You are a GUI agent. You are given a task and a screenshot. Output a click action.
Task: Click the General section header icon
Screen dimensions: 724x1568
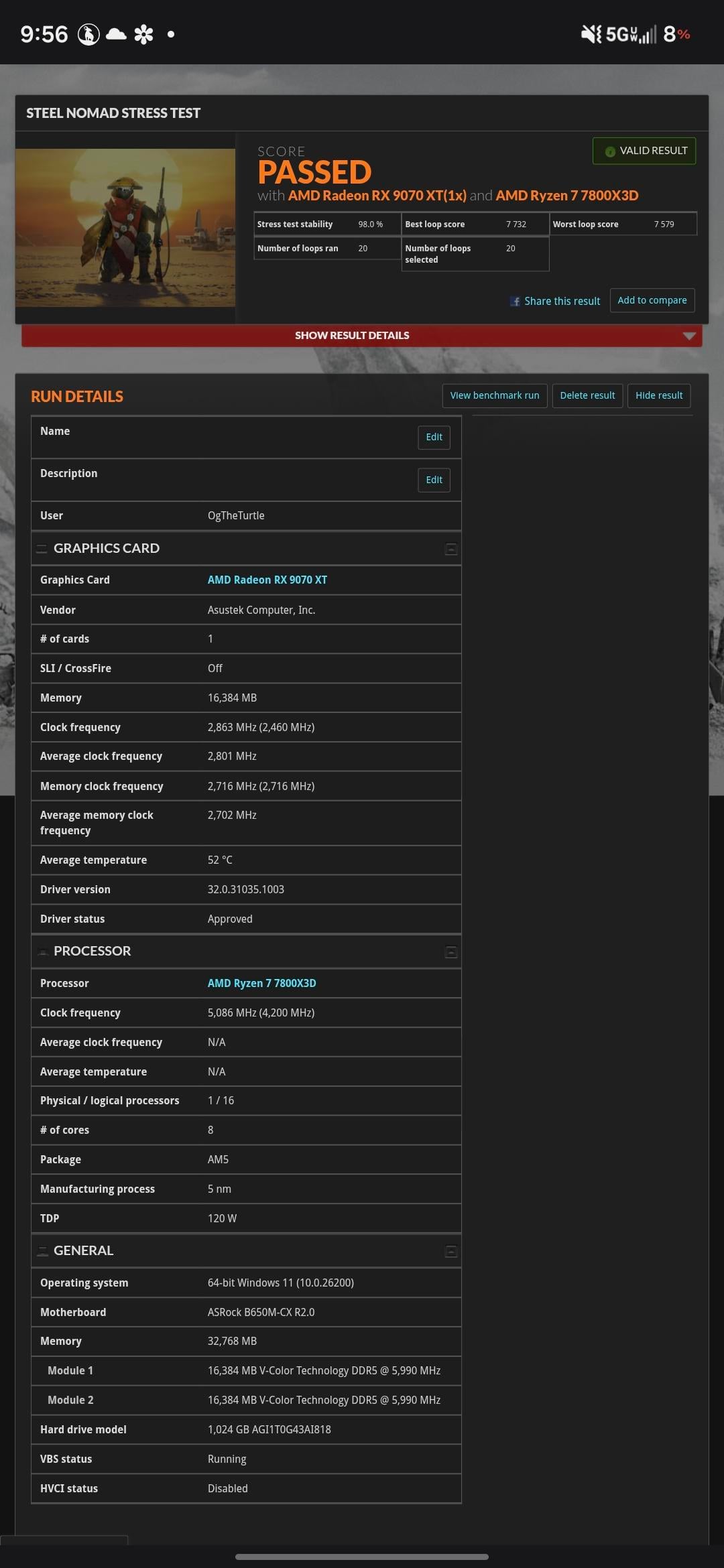(x=43, y=1251)
